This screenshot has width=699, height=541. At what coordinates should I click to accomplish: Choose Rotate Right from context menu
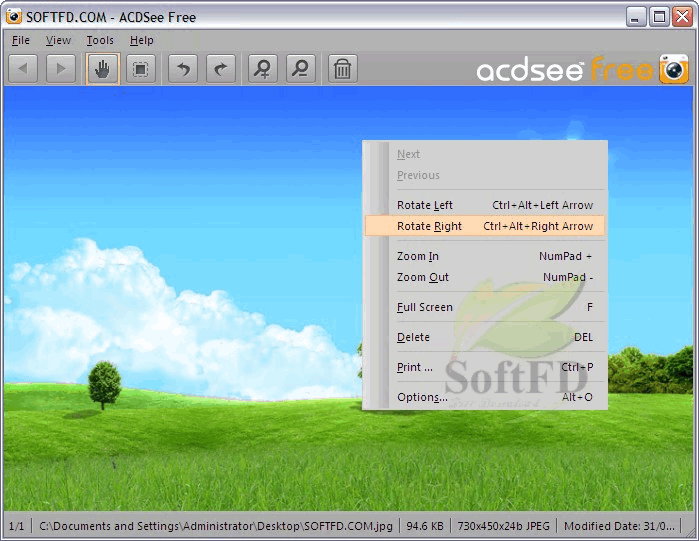click(x=485, y=226)
